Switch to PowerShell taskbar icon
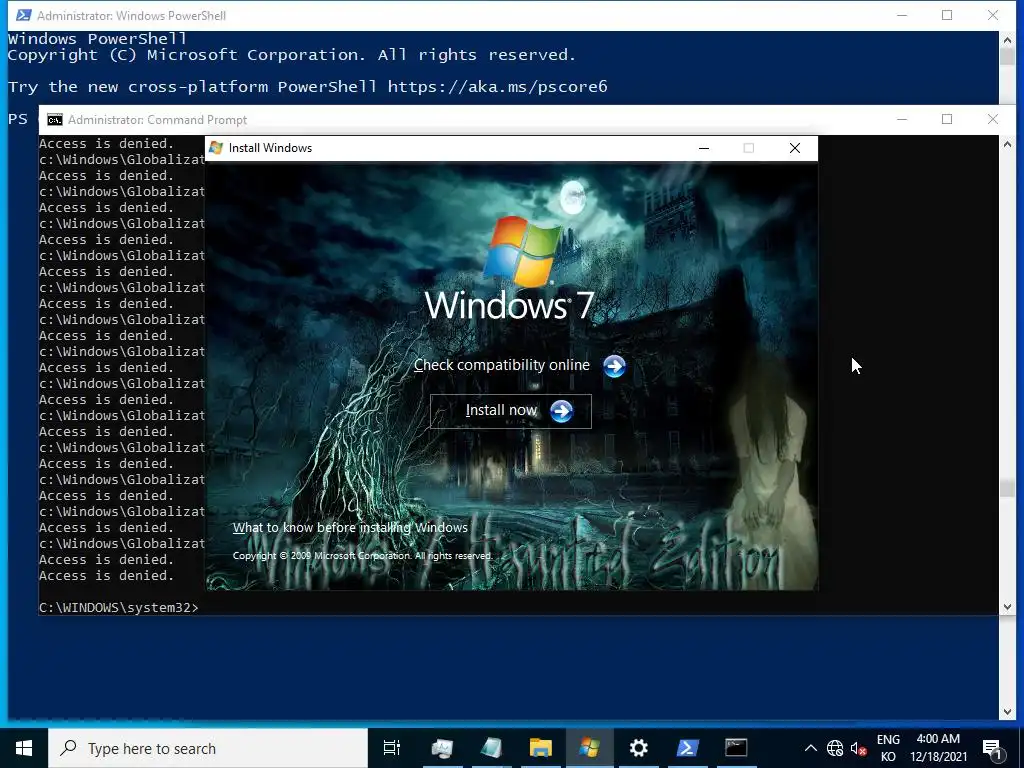The width and height of the screenshot is (1024, 768). click(x=688, y=748)
